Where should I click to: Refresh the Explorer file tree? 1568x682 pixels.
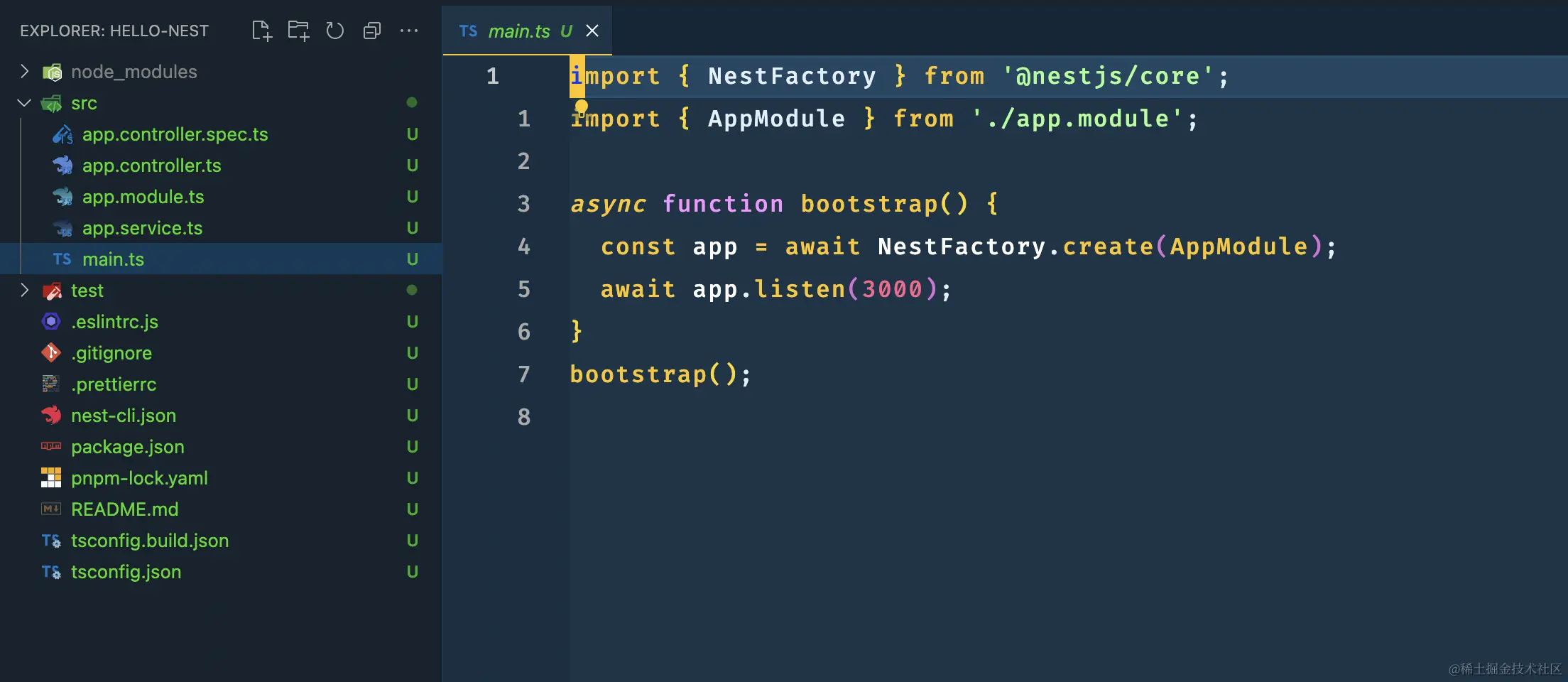click(x=334, y=31)
